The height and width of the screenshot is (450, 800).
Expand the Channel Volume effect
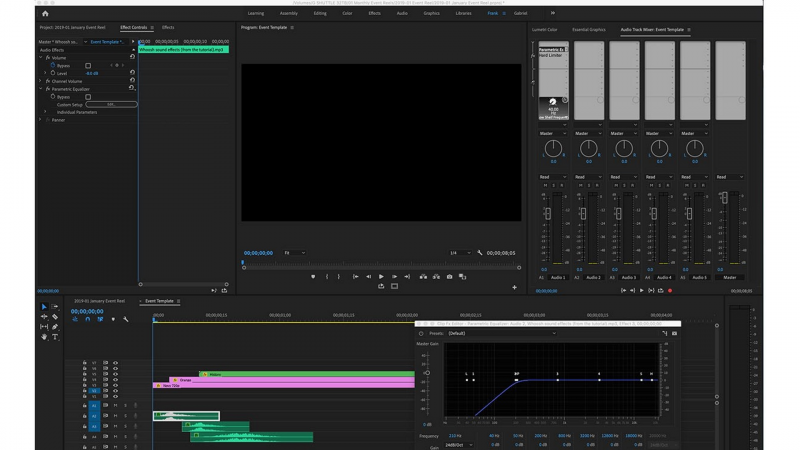point(41,81)
